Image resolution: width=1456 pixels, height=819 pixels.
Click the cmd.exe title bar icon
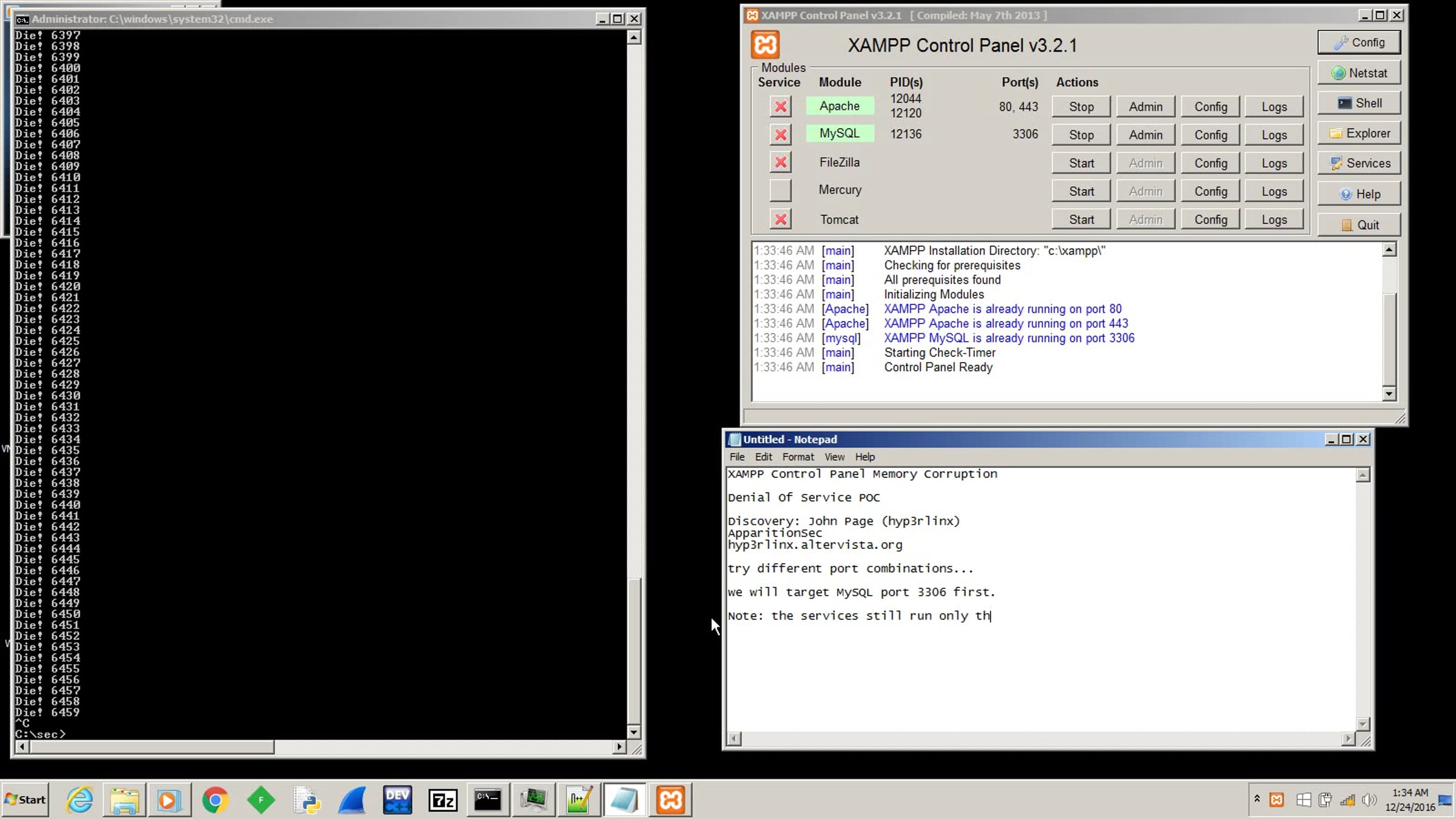point(22,19)
